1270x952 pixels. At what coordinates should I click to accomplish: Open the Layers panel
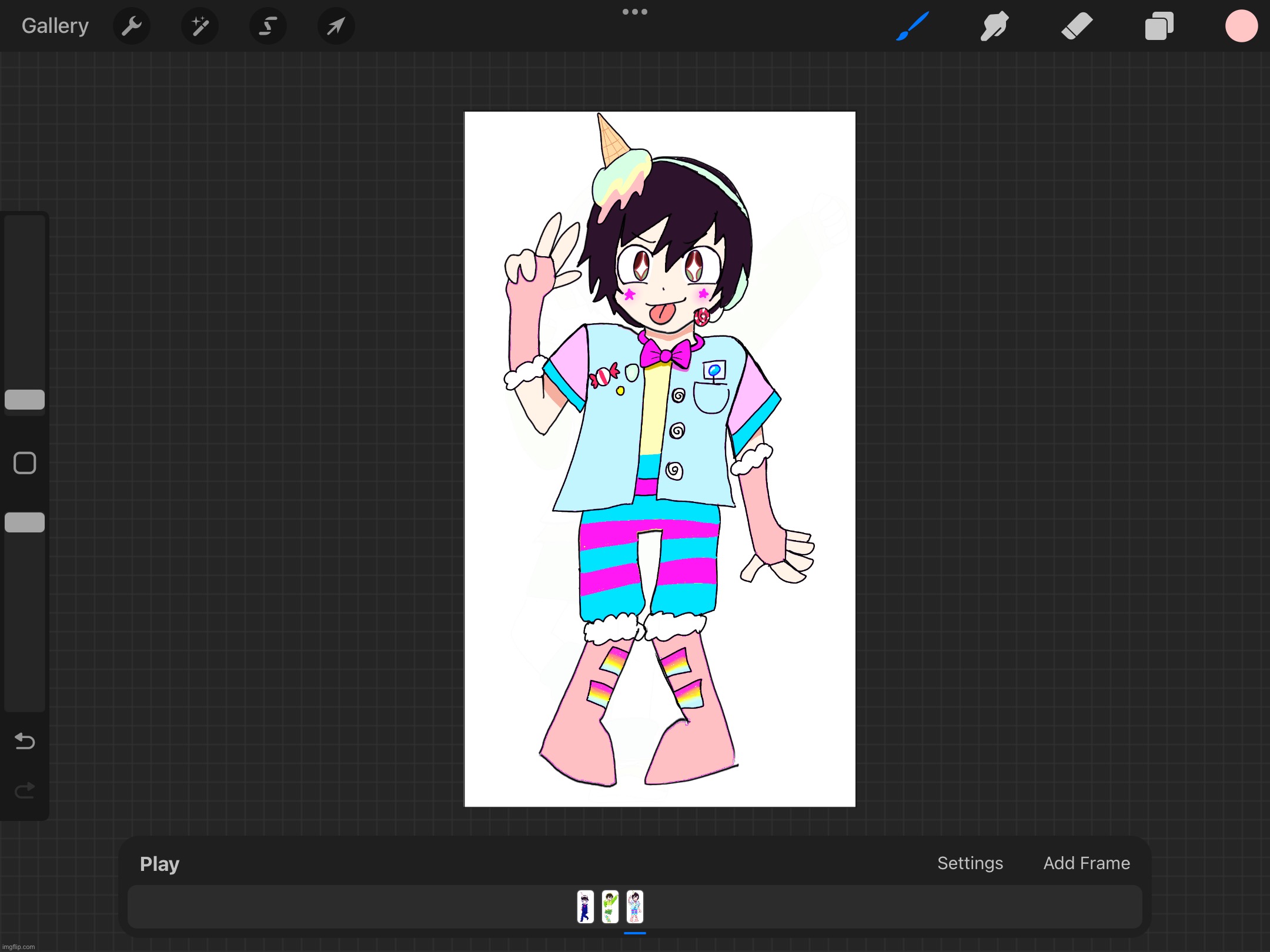tap(1159, 26)
